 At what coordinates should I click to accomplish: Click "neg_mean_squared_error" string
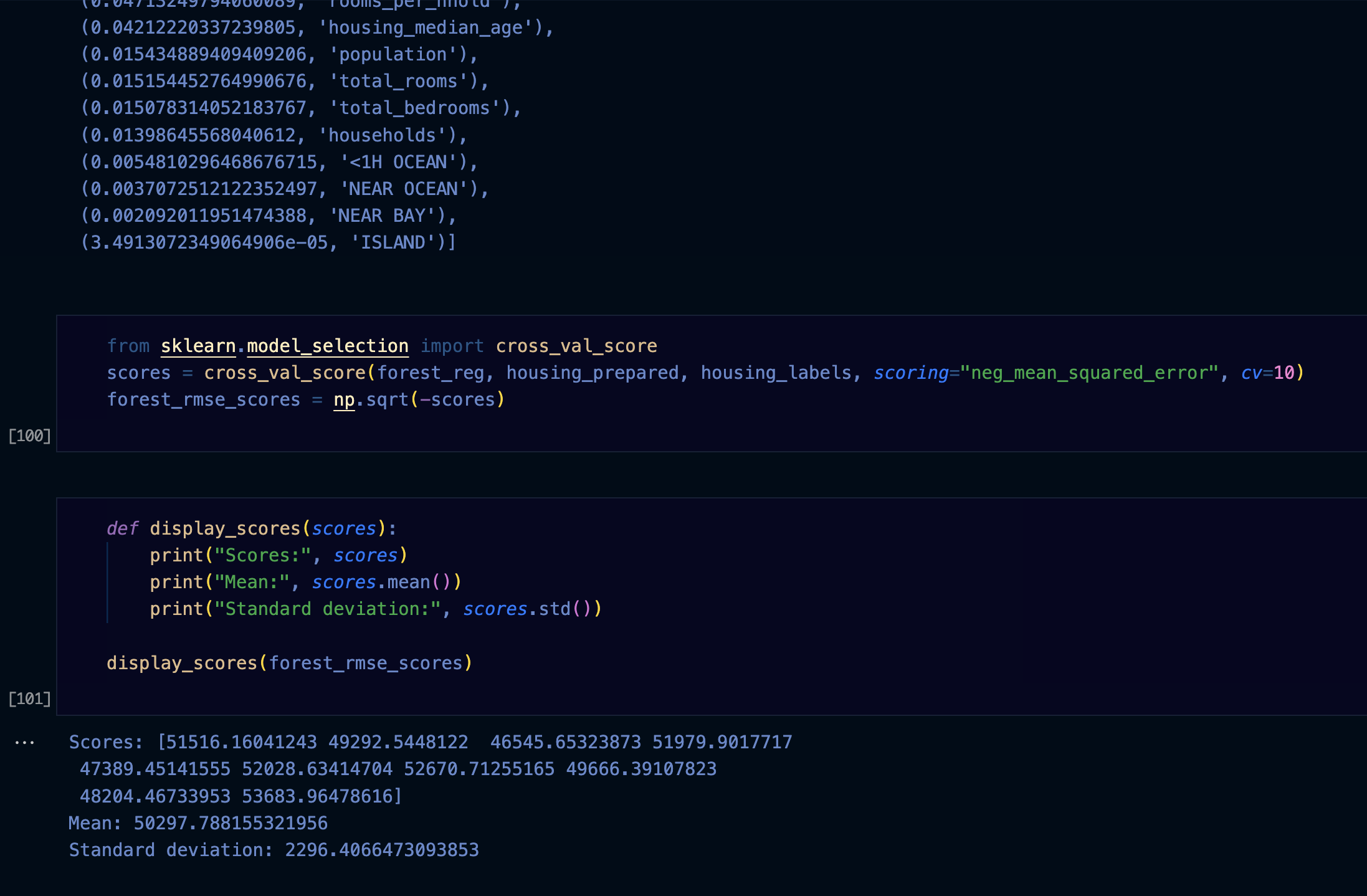(1089, 373)
